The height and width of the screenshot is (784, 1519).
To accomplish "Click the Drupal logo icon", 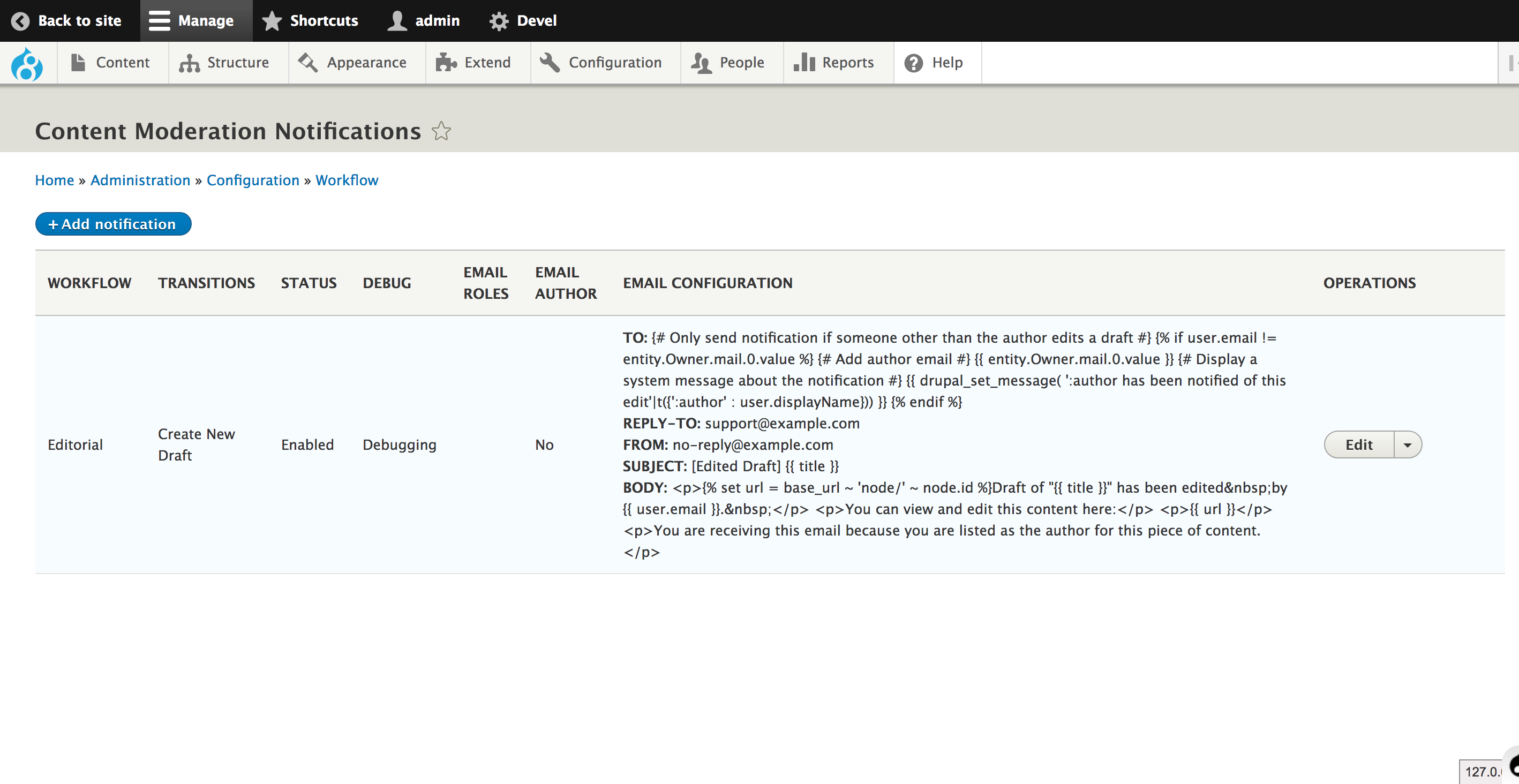I will tap(27, 63).
